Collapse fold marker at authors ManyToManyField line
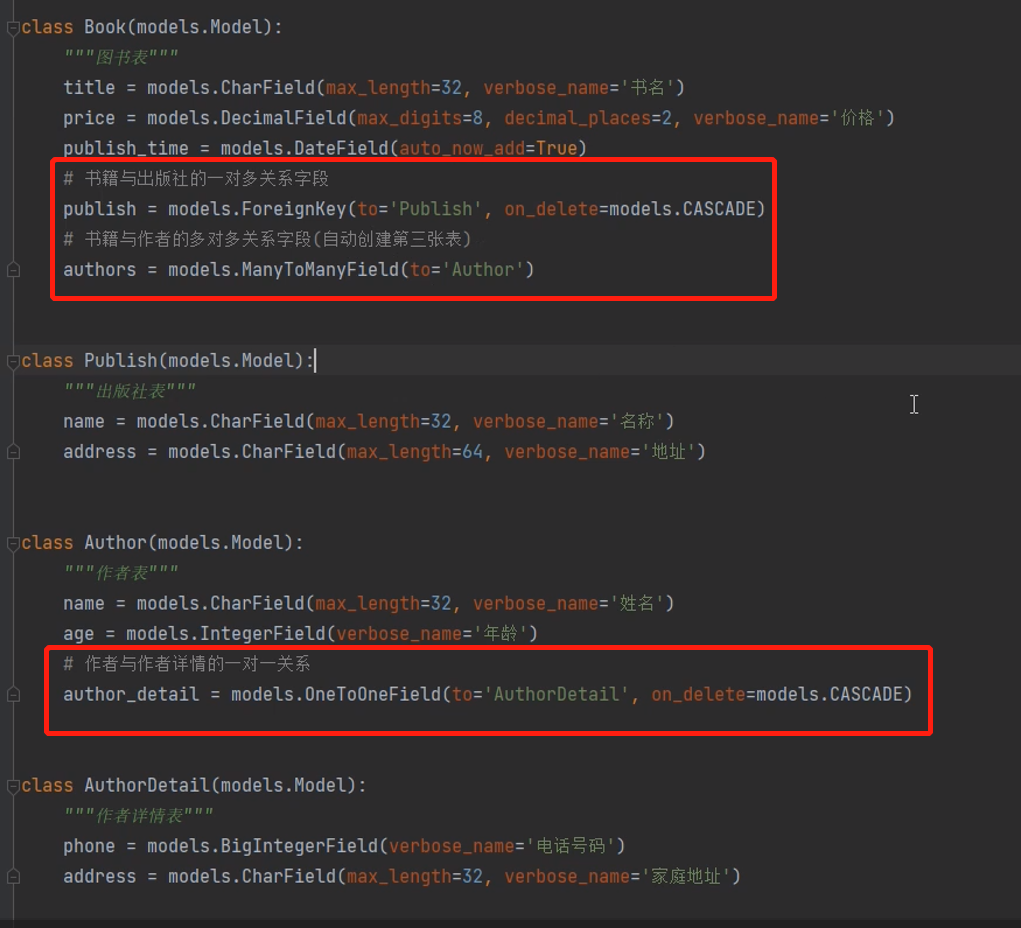This screenshot has width=1021, height=928. point(13,270)
